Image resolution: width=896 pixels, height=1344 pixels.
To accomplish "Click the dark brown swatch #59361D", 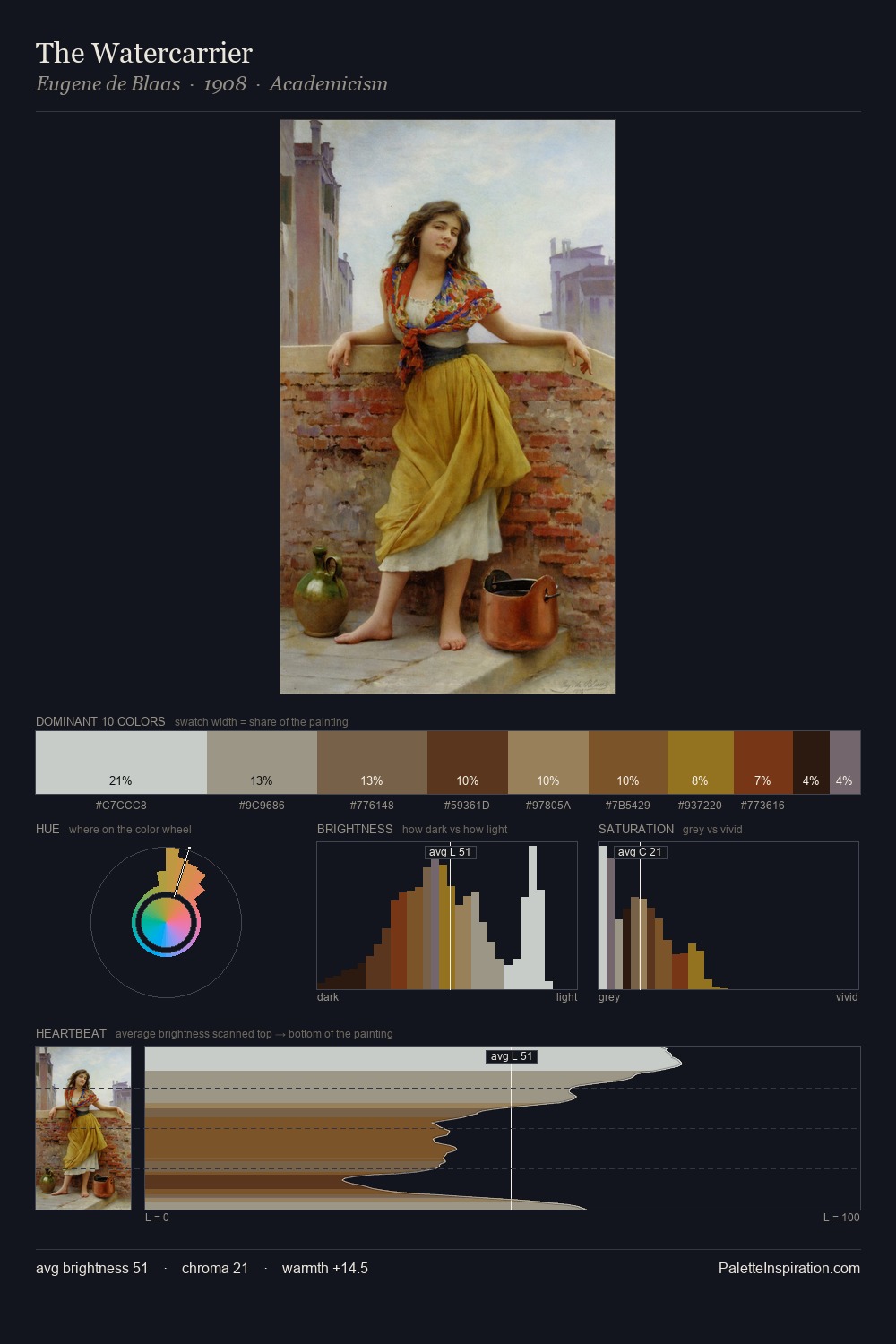I will coord(468,762).
